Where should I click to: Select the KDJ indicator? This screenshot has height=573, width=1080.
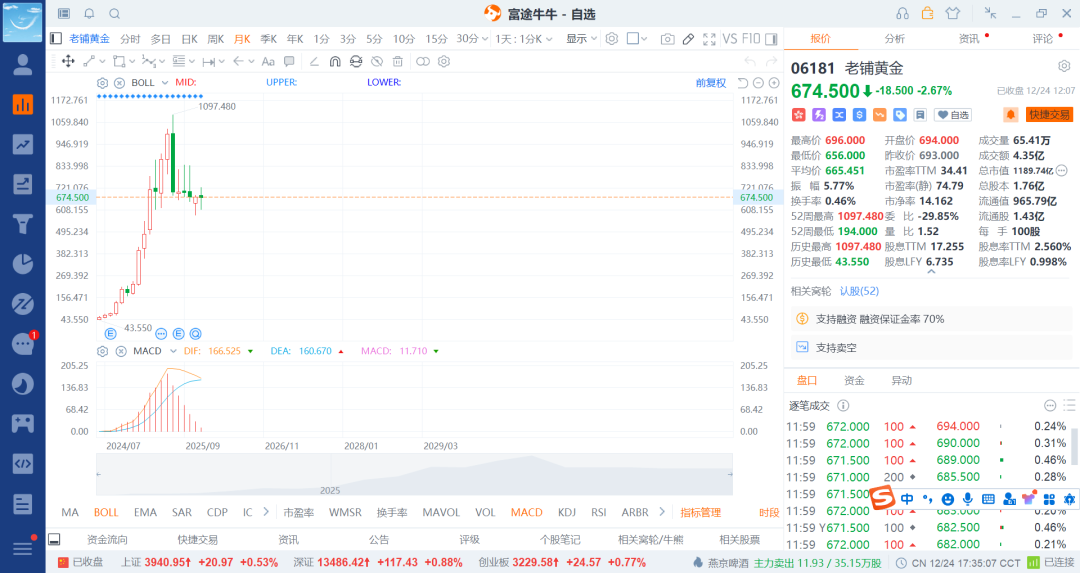tap(567, 512)
